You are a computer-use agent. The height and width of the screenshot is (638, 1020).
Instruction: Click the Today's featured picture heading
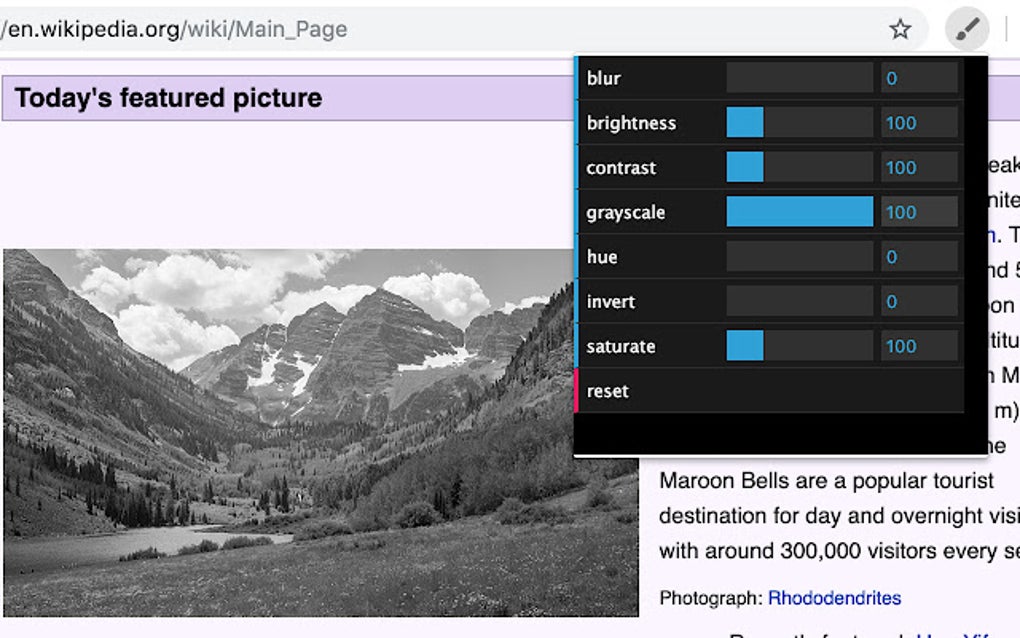(166, 97)
